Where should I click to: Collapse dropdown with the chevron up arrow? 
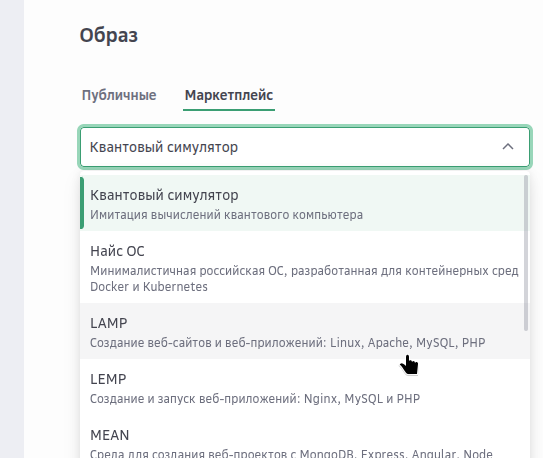(x=508, y=147)
